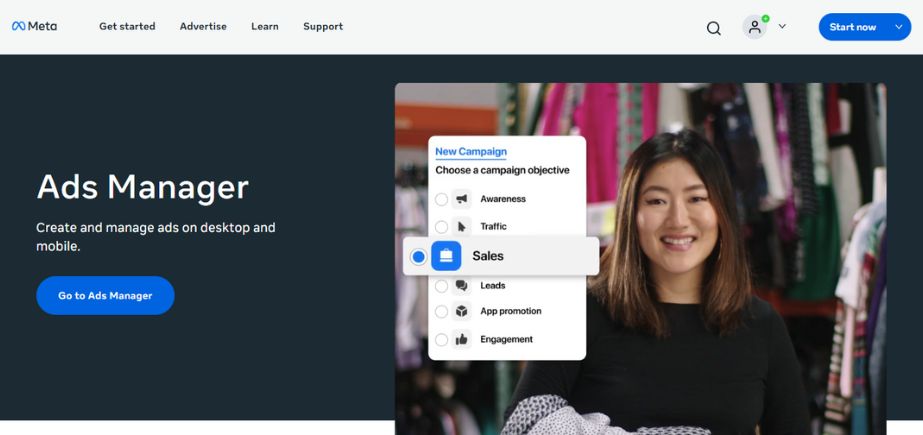Screen dimensions: 923x435
Task: Select the App promotion radio button
Action: 441,312
